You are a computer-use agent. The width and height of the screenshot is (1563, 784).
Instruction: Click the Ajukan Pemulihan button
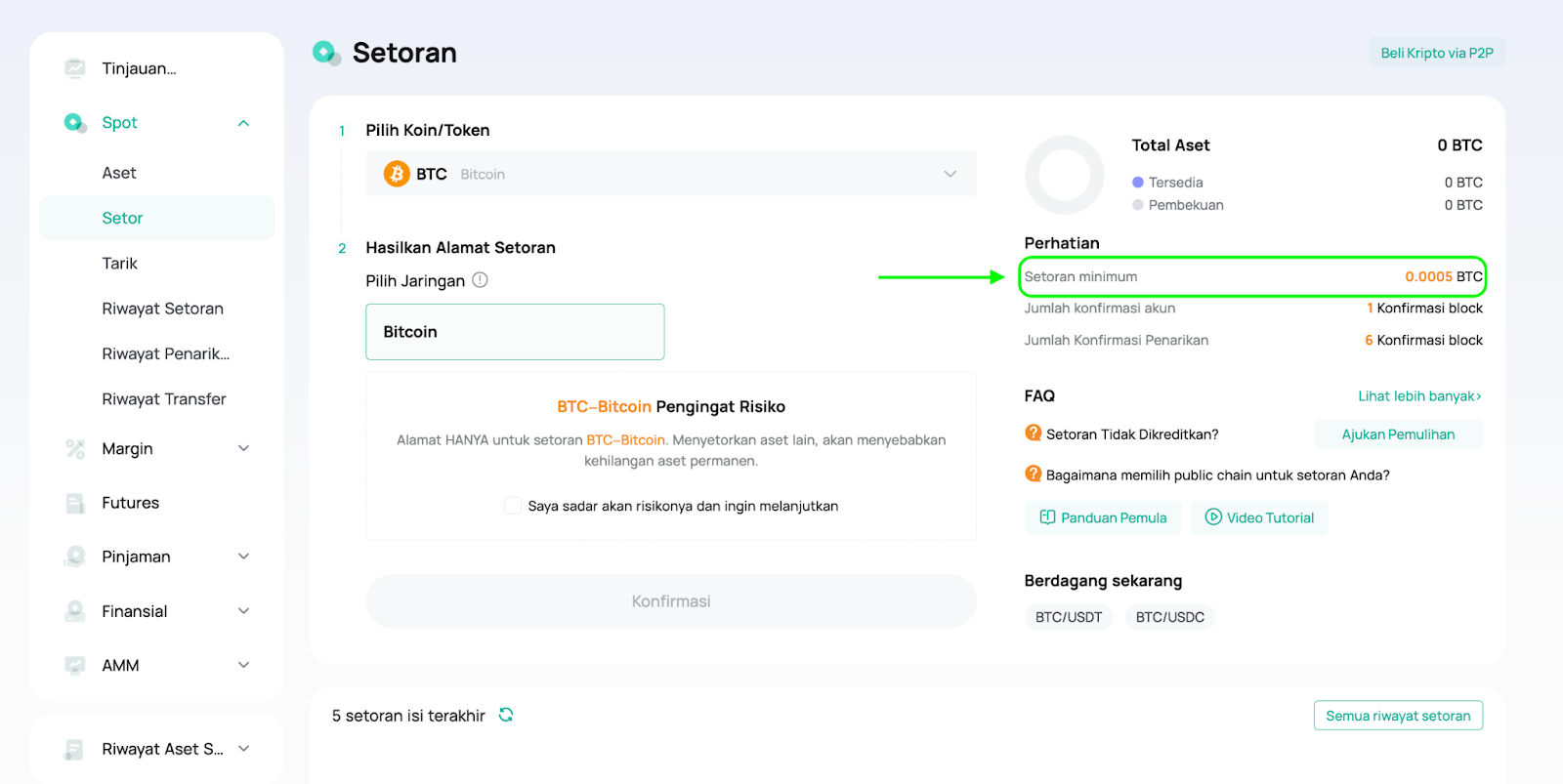(x=1398, y=434)
